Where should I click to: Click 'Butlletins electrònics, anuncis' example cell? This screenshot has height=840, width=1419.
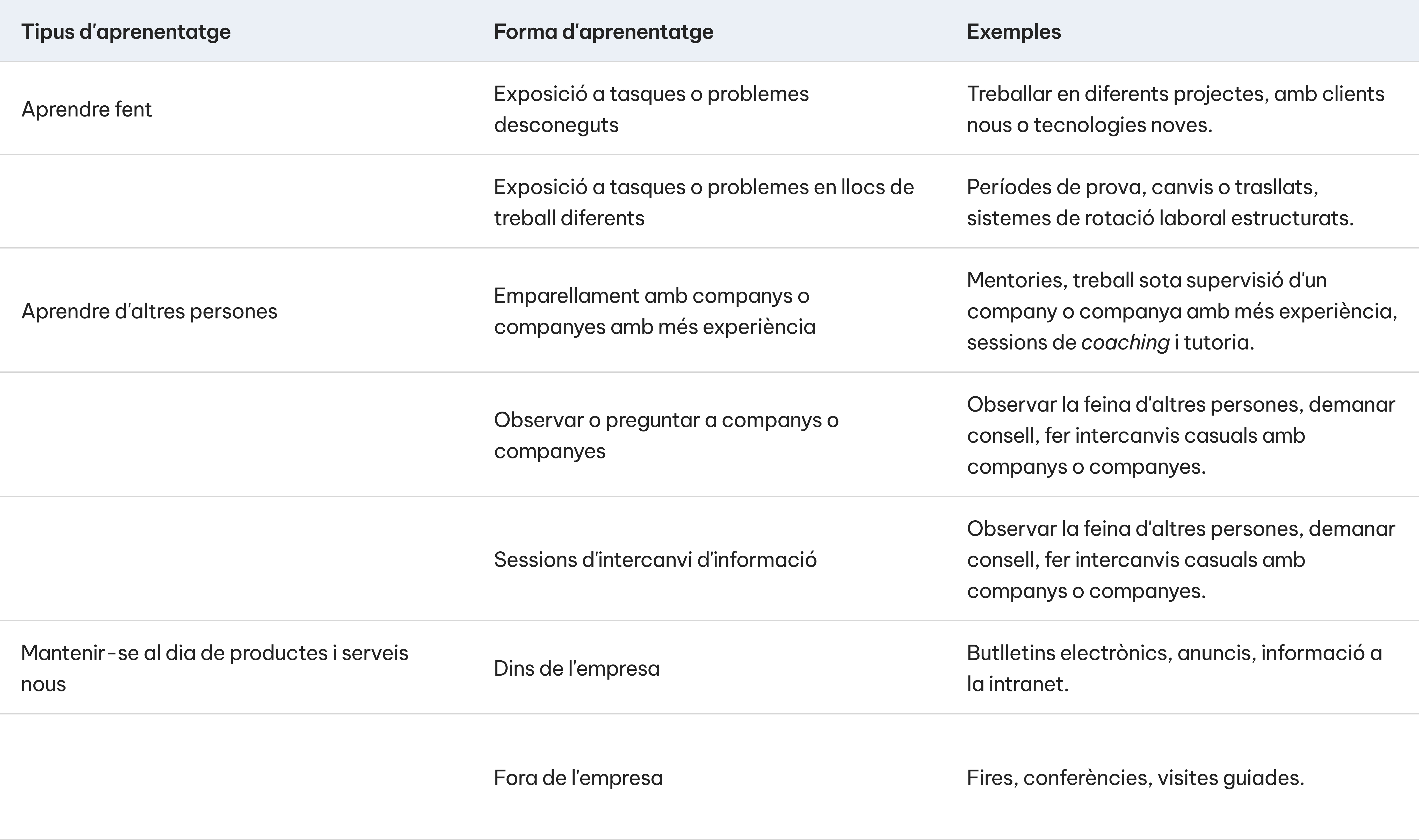(x=1174, y=668)
